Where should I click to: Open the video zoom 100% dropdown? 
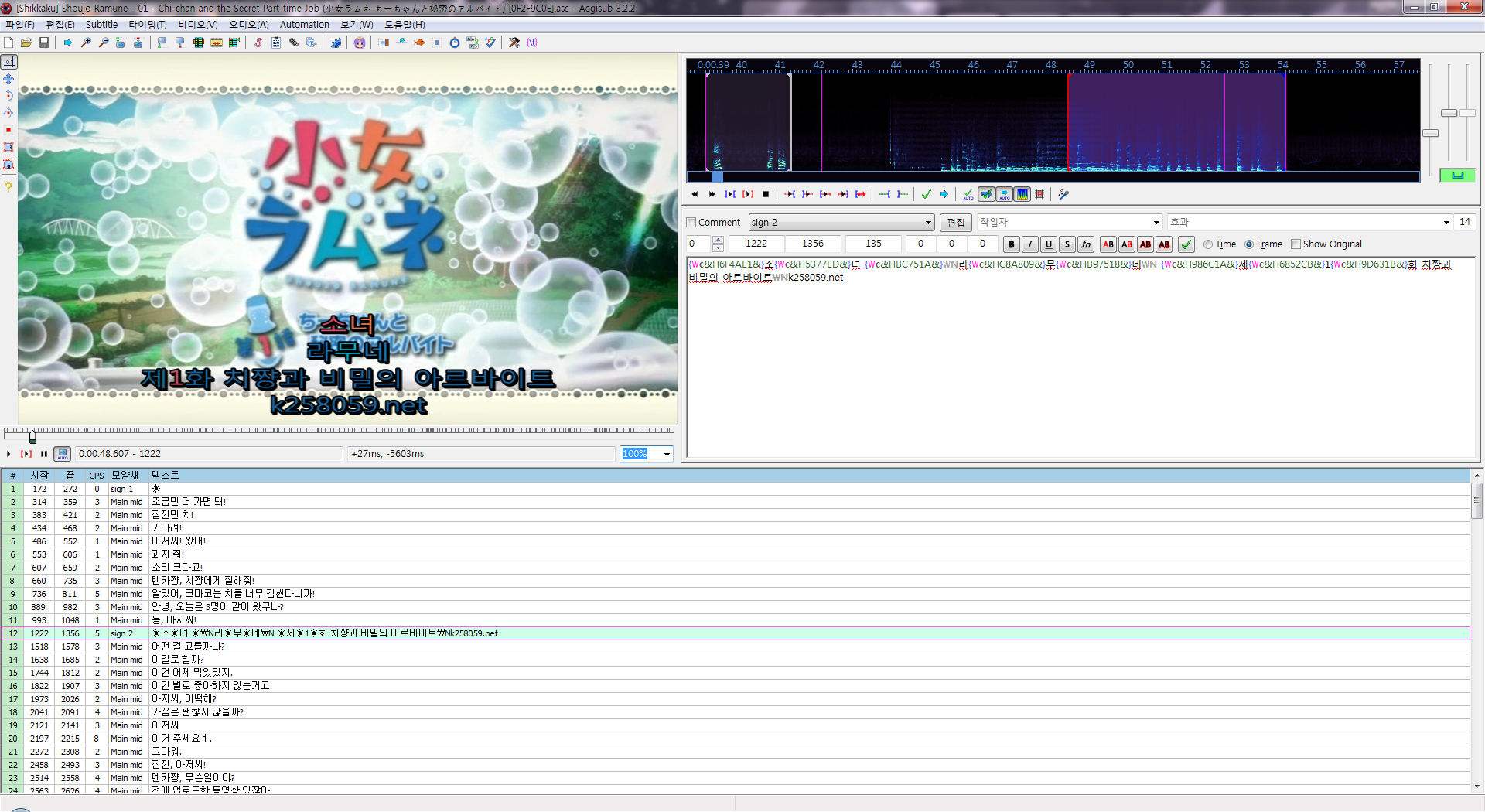667,454
